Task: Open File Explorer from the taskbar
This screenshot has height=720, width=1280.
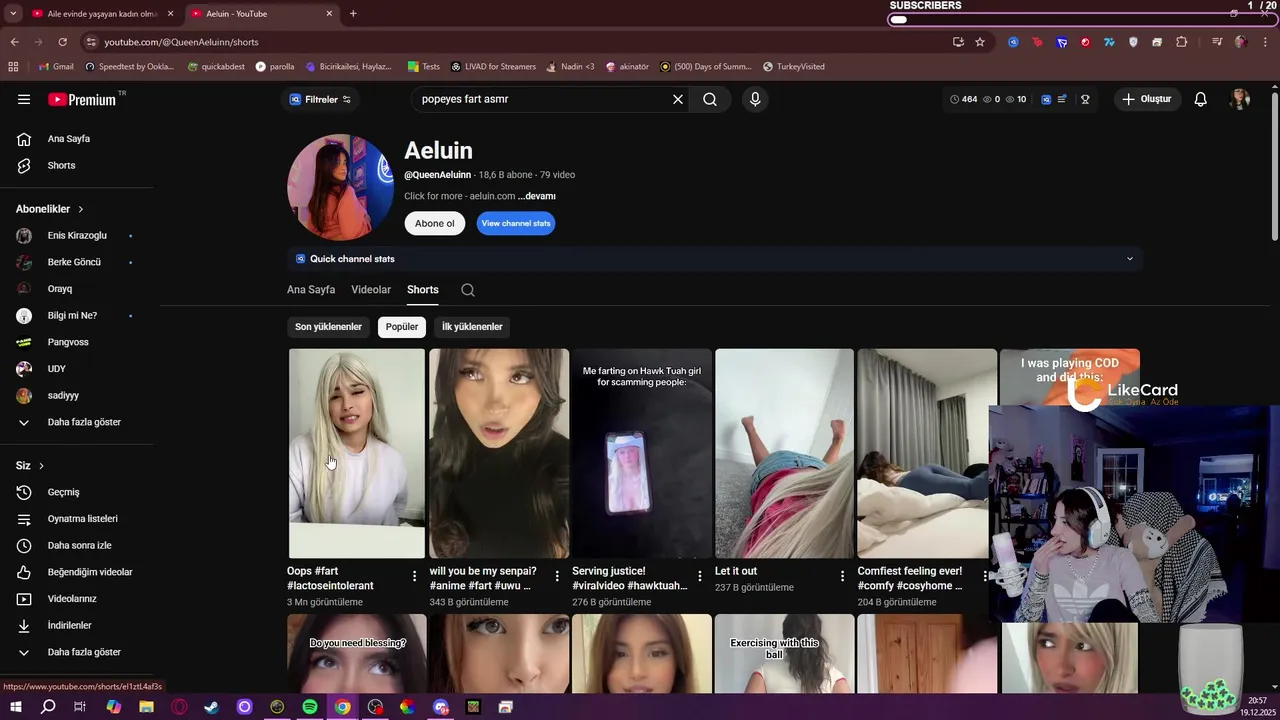Action: tap(146, 707)
